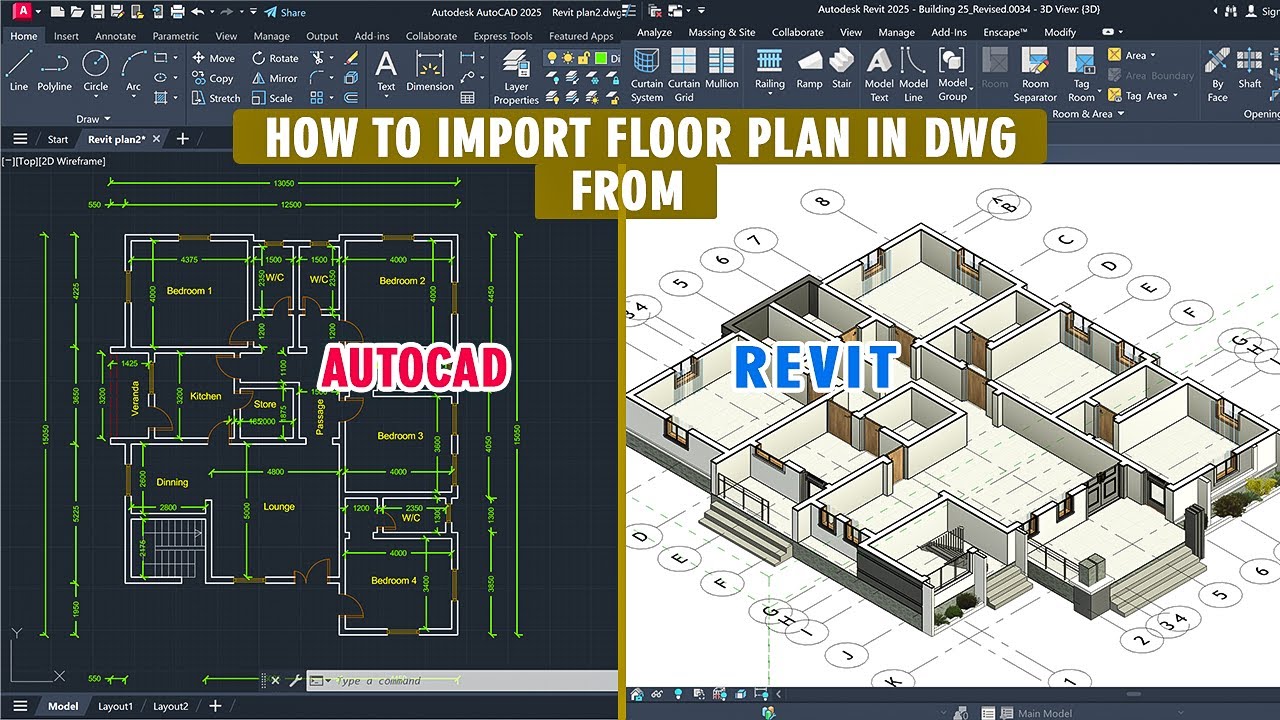This screenshot has height=720, width=1280.
Task: Click the Shaft opening tool
Action: click(x=1250, y=70)
